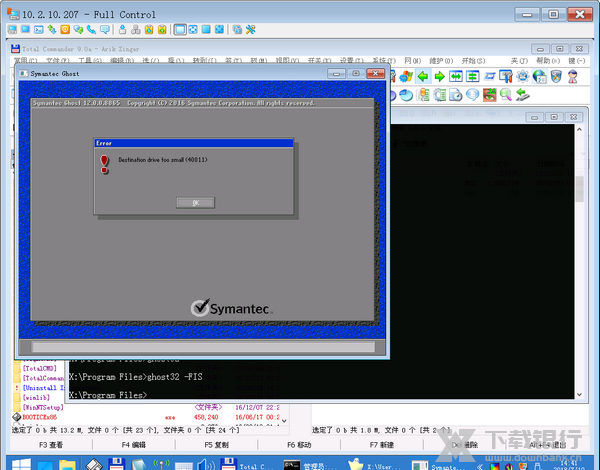Select the [TotalCMD] folder row
Viewport: 600px width, 470px height.
tap(39, 368)
